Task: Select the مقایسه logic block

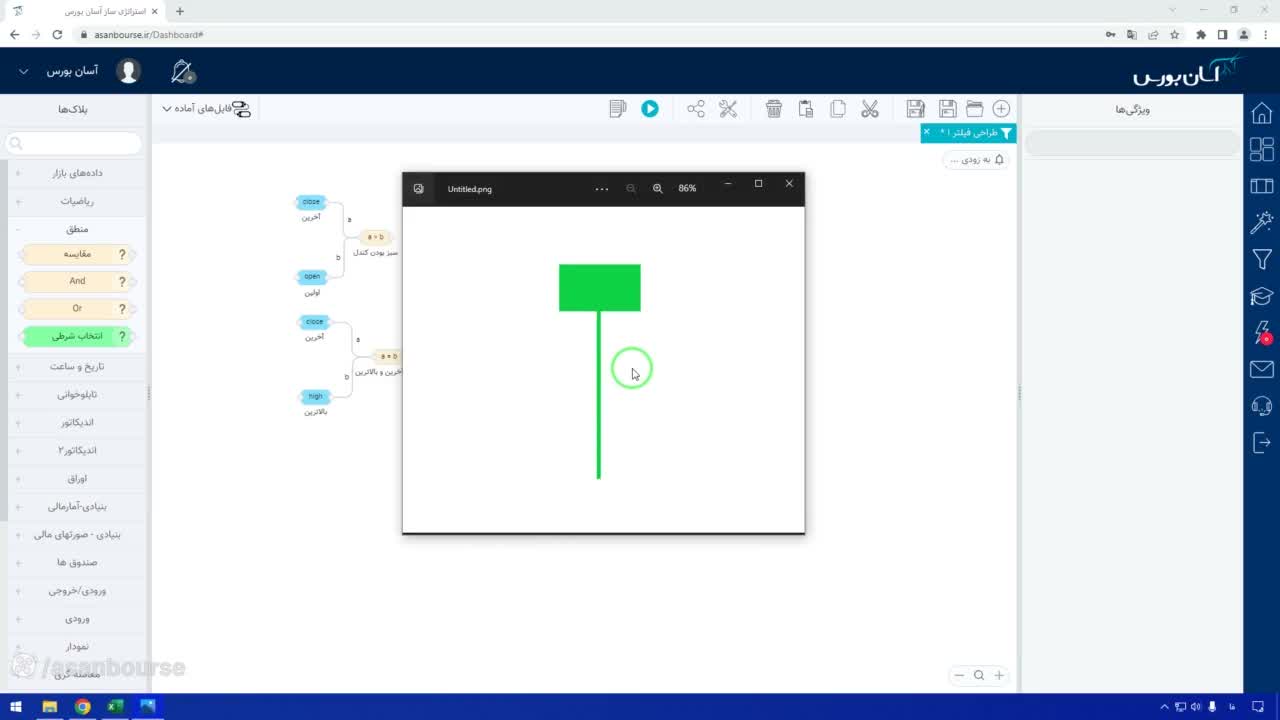Action: [x=78, y=254]
